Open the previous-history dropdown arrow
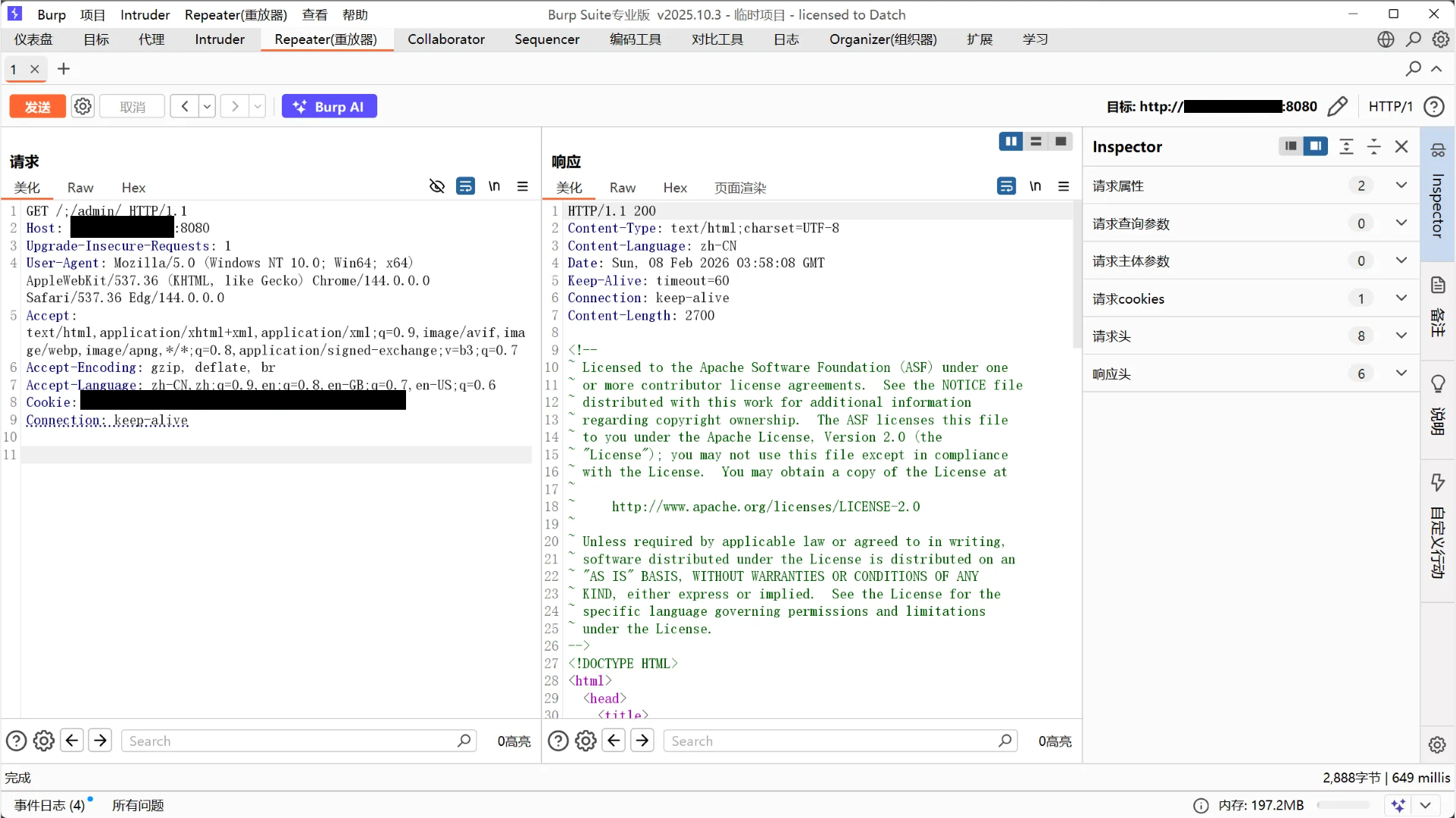The height and width of the screenshot is (818, 1456). pyautogui.click(x=207, y=107)
